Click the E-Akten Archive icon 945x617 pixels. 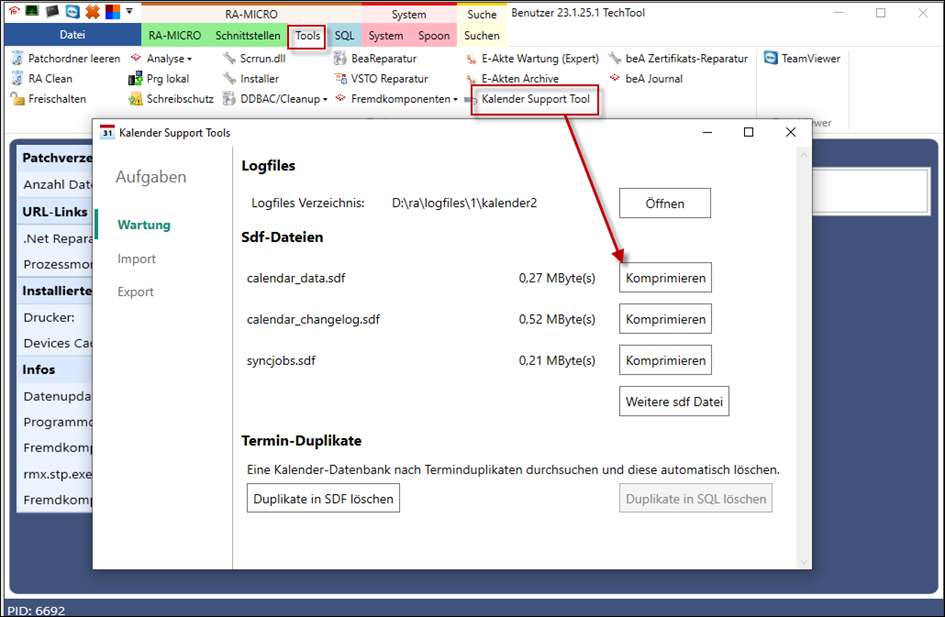tap(471, 79)
